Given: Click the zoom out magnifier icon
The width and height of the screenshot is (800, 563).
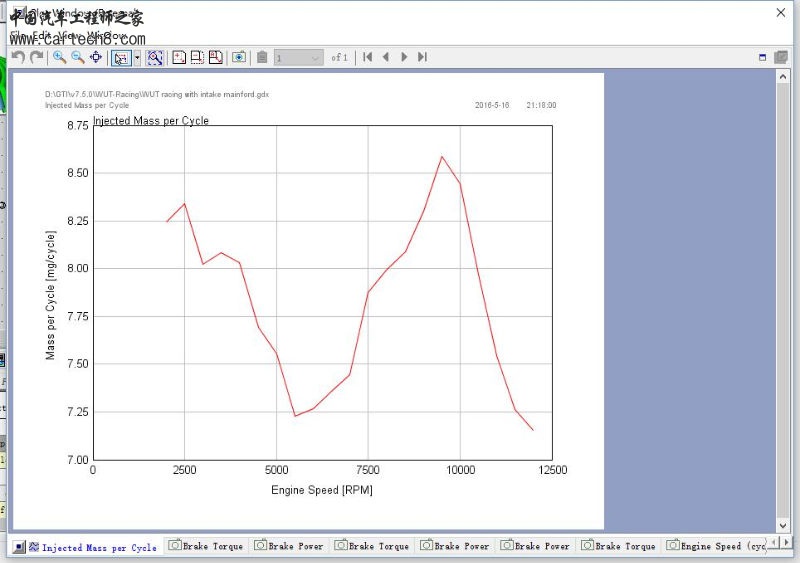Looking at the screenshot, I should [78, 57].
